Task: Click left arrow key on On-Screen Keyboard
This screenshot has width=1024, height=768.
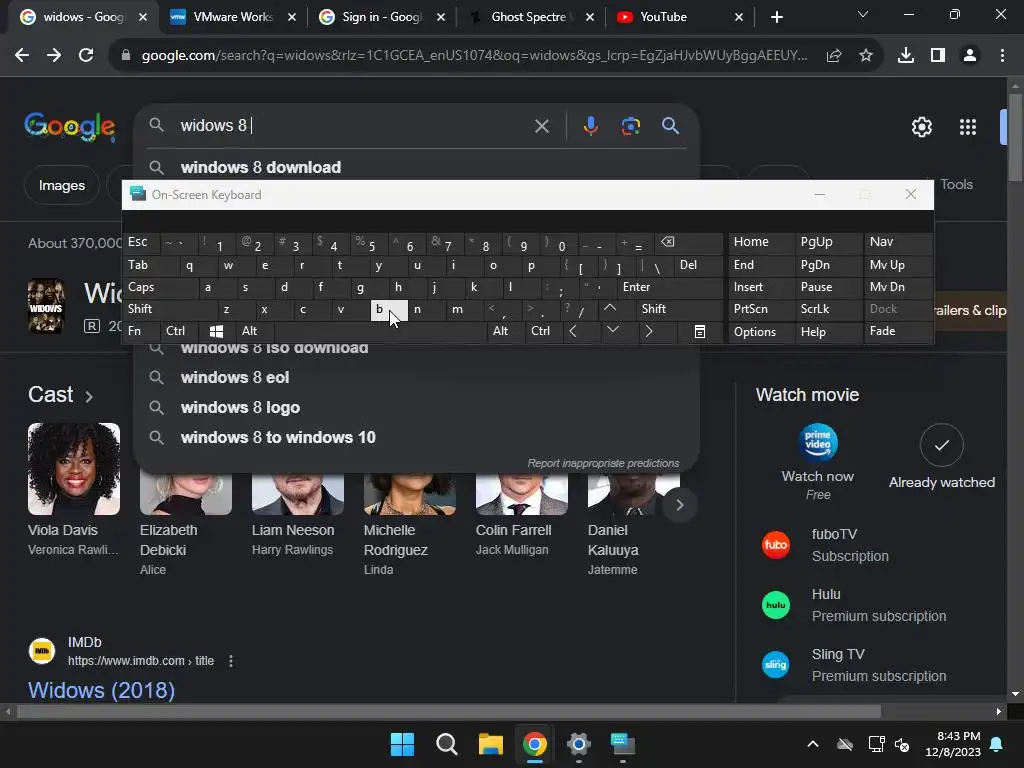Action: [x=573, y=331]
